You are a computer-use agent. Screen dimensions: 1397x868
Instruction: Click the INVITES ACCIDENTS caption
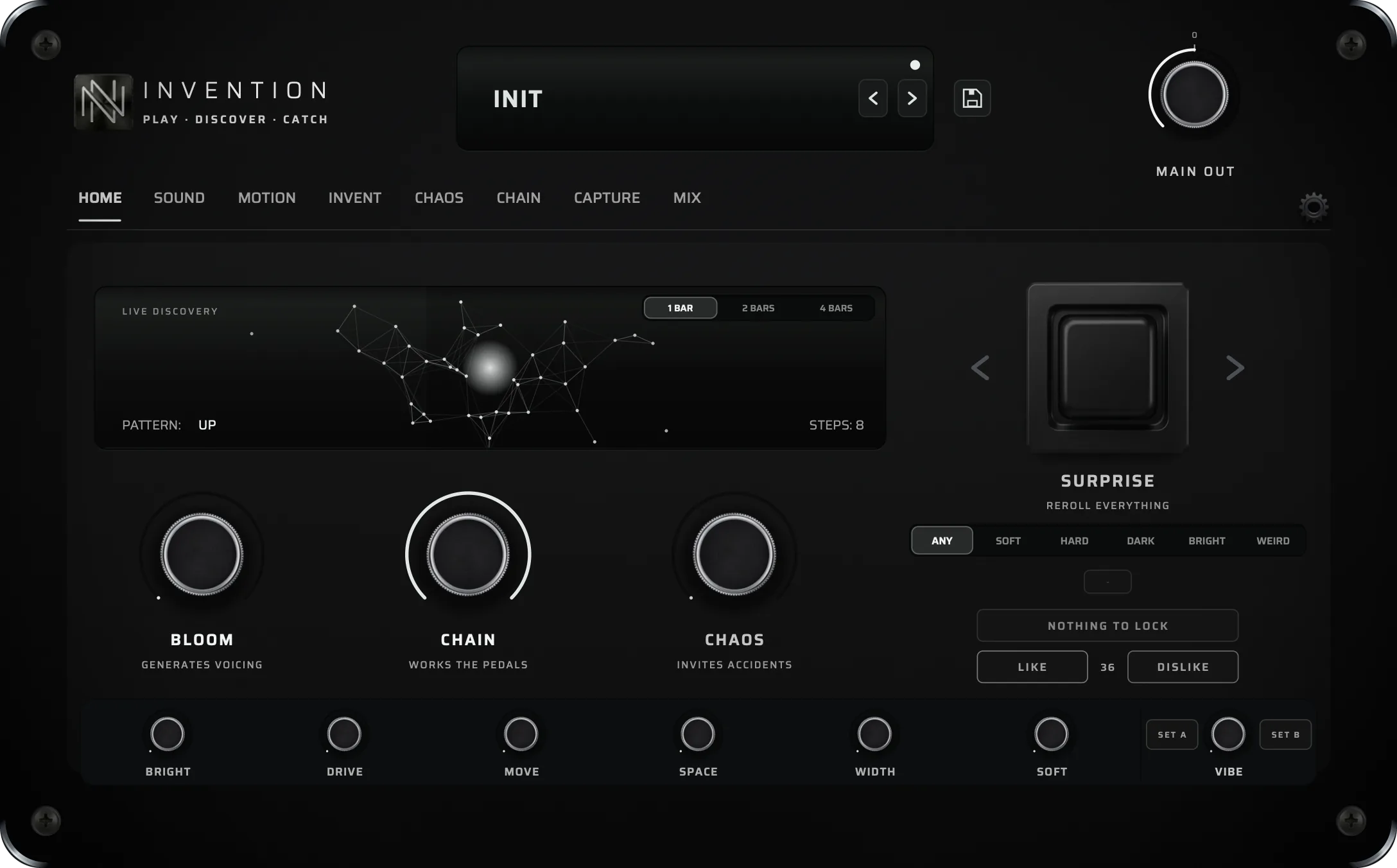(734, 665)
